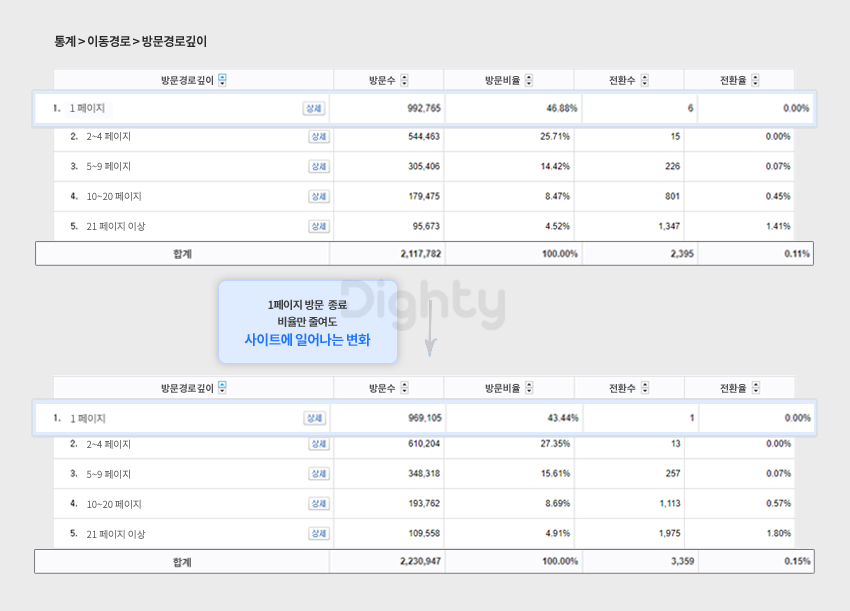Click 방문경로깊이 in the breadcrumb
Image resolution: width=850 pixels, height=611 pixels.
[175, 41]
